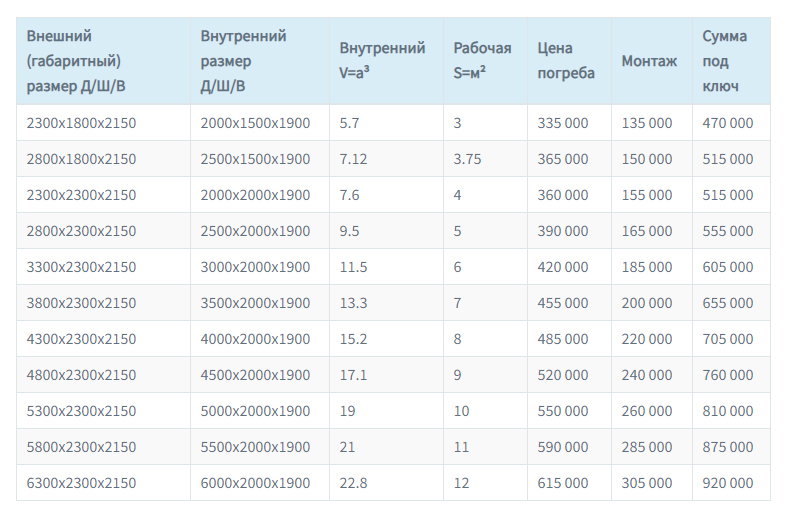Click volume value 5.7

(x=349, y=123)
